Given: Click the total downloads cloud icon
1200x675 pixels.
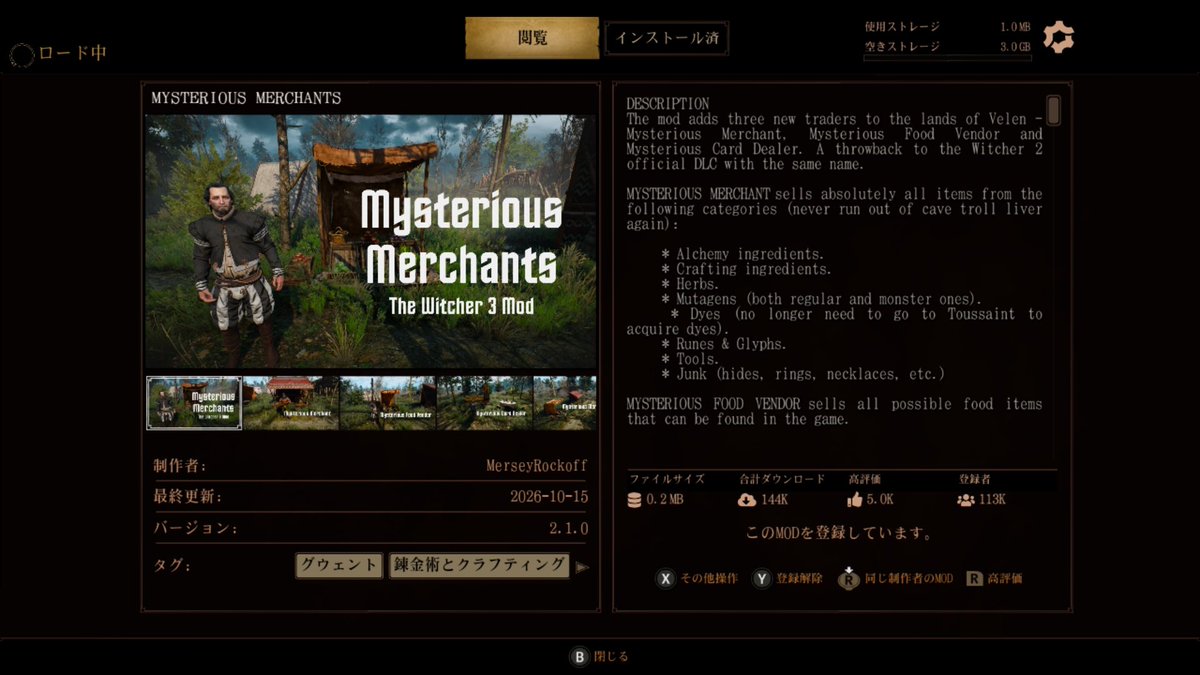Looking at the screenshot, I should (747, 500).
